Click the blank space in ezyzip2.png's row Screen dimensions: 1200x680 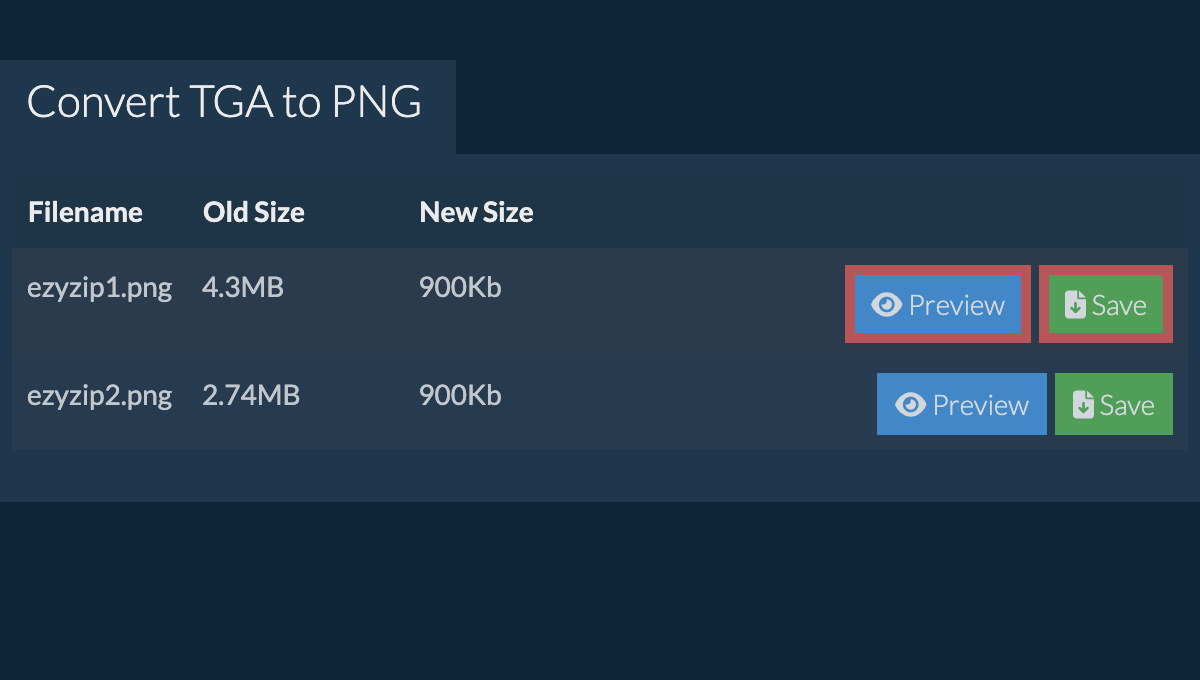coord(680,405)
